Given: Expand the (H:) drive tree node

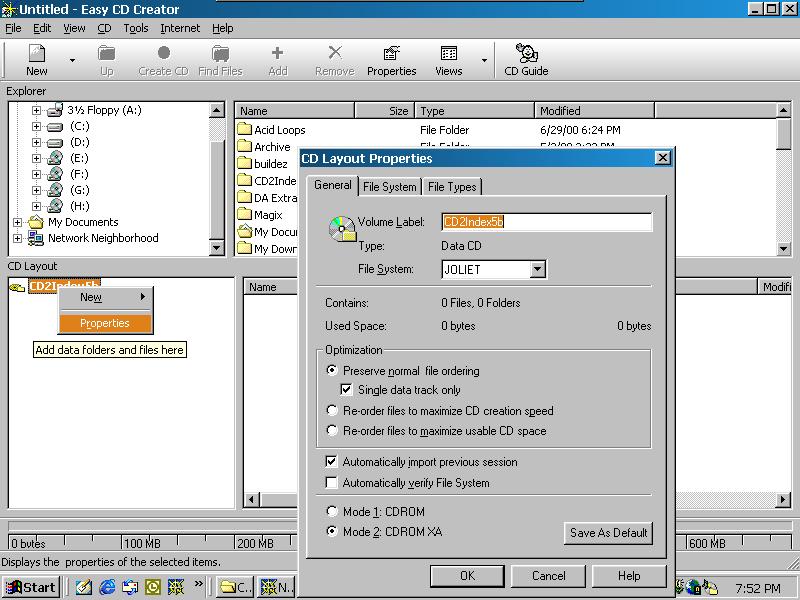Looking at the screenshot, I should pos(36,206).
